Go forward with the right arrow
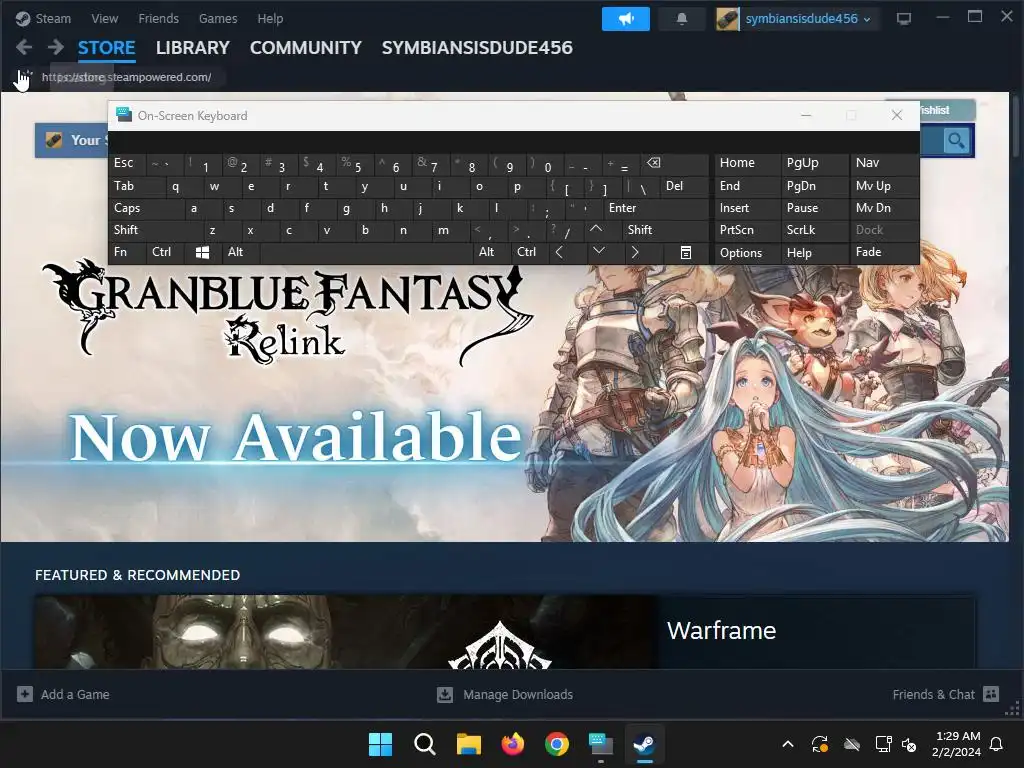 tap(56, 47)
